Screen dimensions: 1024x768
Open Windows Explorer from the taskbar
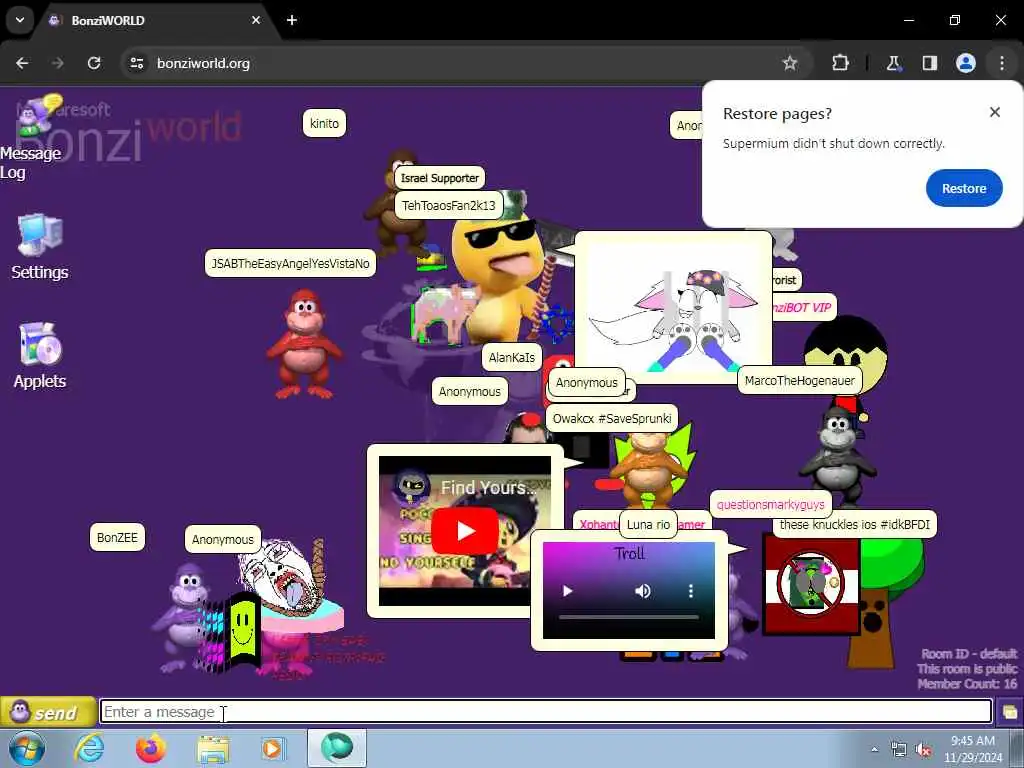tap(213, 749)
